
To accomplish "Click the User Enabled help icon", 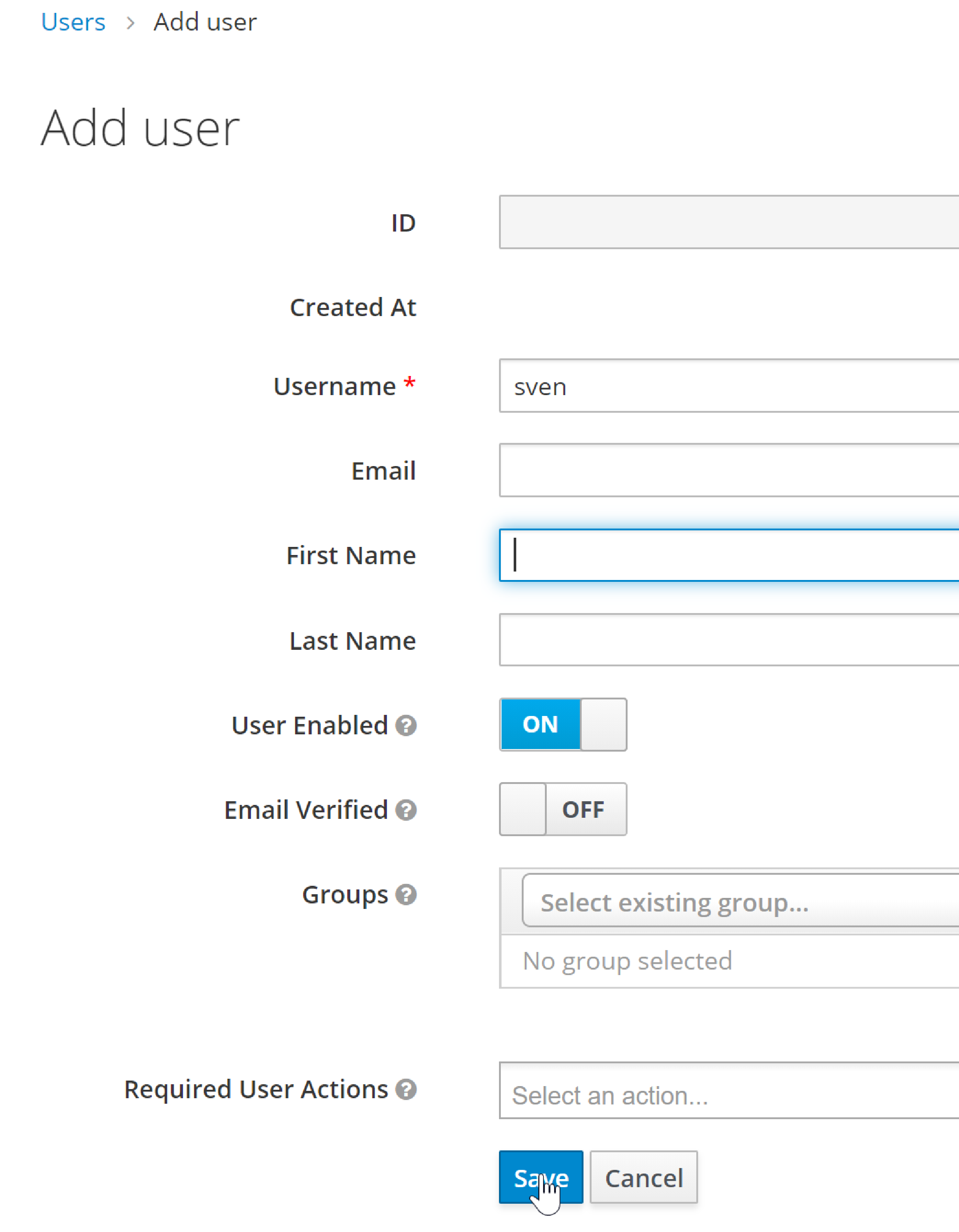I will coord(405,726).
